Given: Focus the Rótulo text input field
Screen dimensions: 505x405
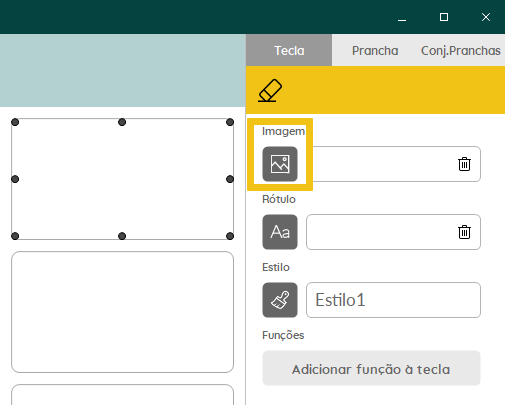Looking at the screenshot, I should coord(393,232).
